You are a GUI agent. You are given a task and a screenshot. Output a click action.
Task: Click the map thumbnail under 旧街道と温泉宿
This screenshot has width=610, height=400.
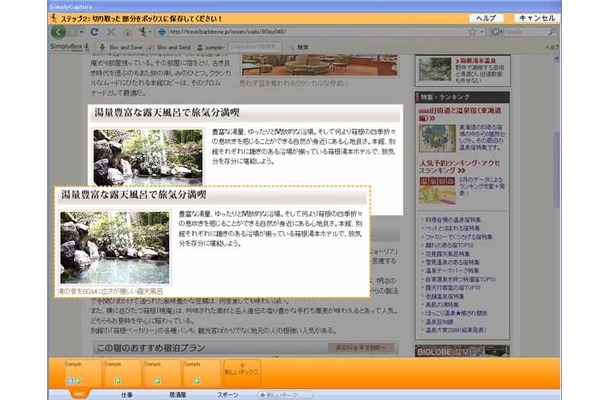point(437,138)
